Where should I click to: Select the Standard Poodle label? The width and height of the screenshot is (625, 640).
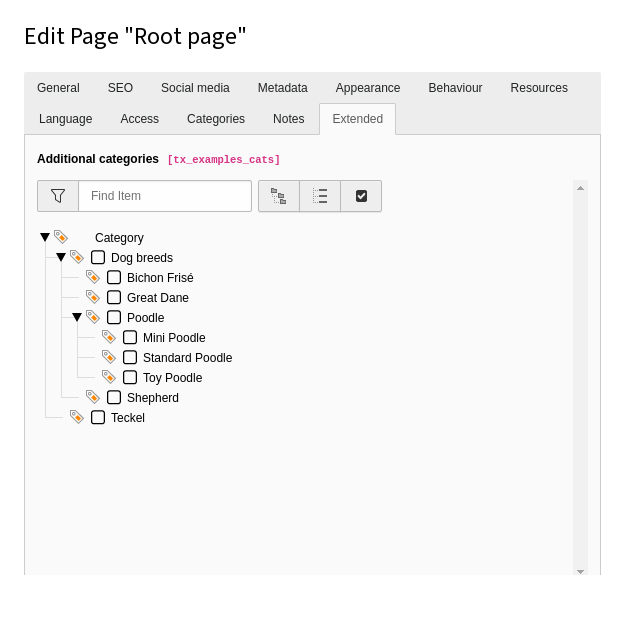(187, 358)
